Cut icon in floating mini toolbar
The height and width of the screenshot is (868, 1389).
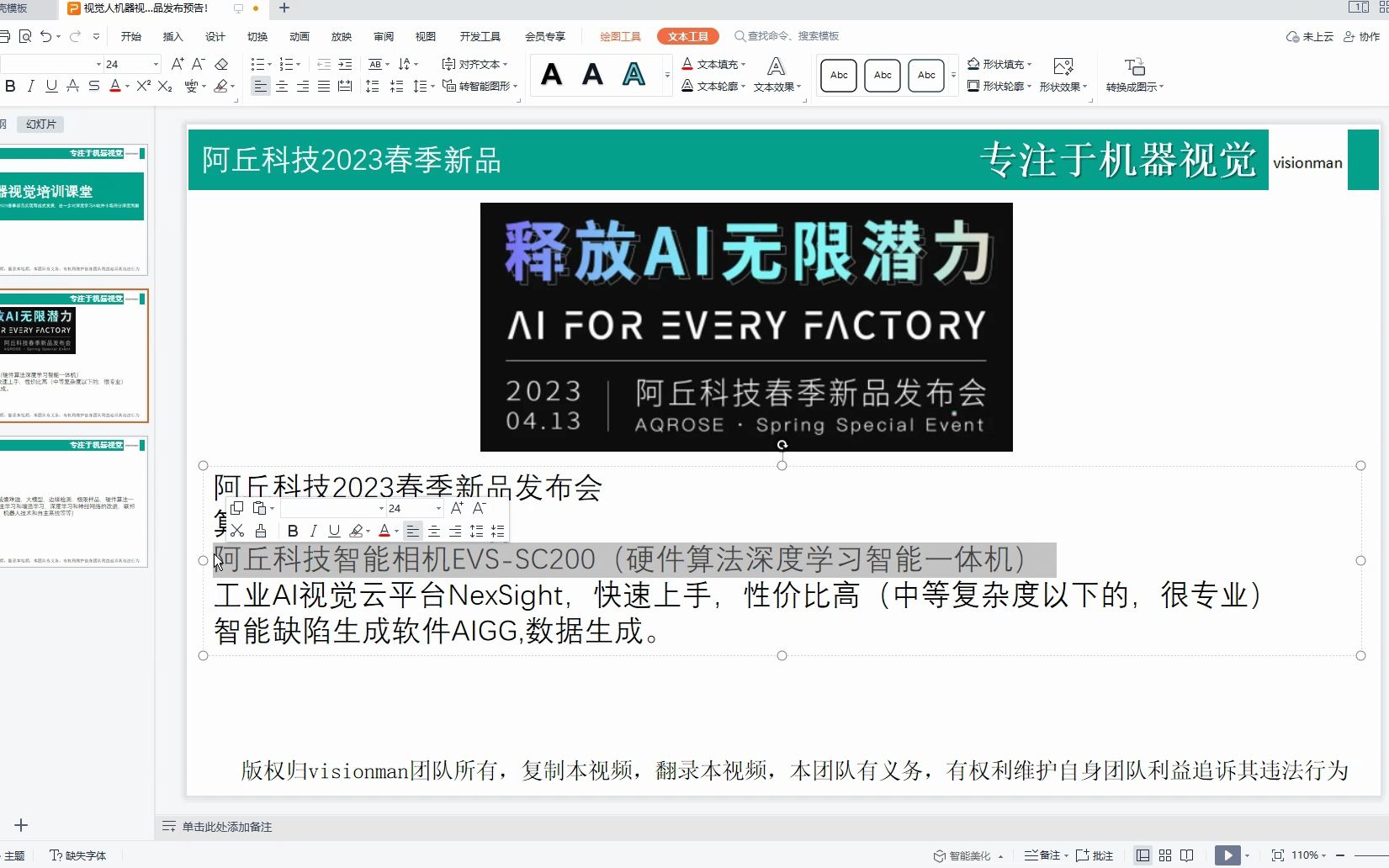click(x=237, y=531)
